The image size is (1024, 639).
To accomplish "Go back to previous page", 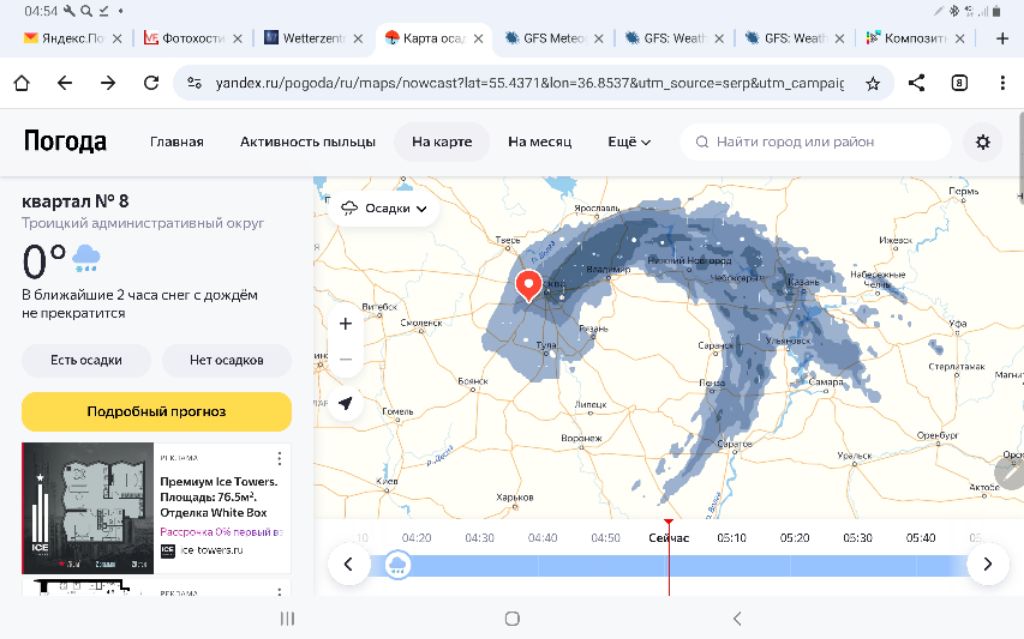I will 65,83.
